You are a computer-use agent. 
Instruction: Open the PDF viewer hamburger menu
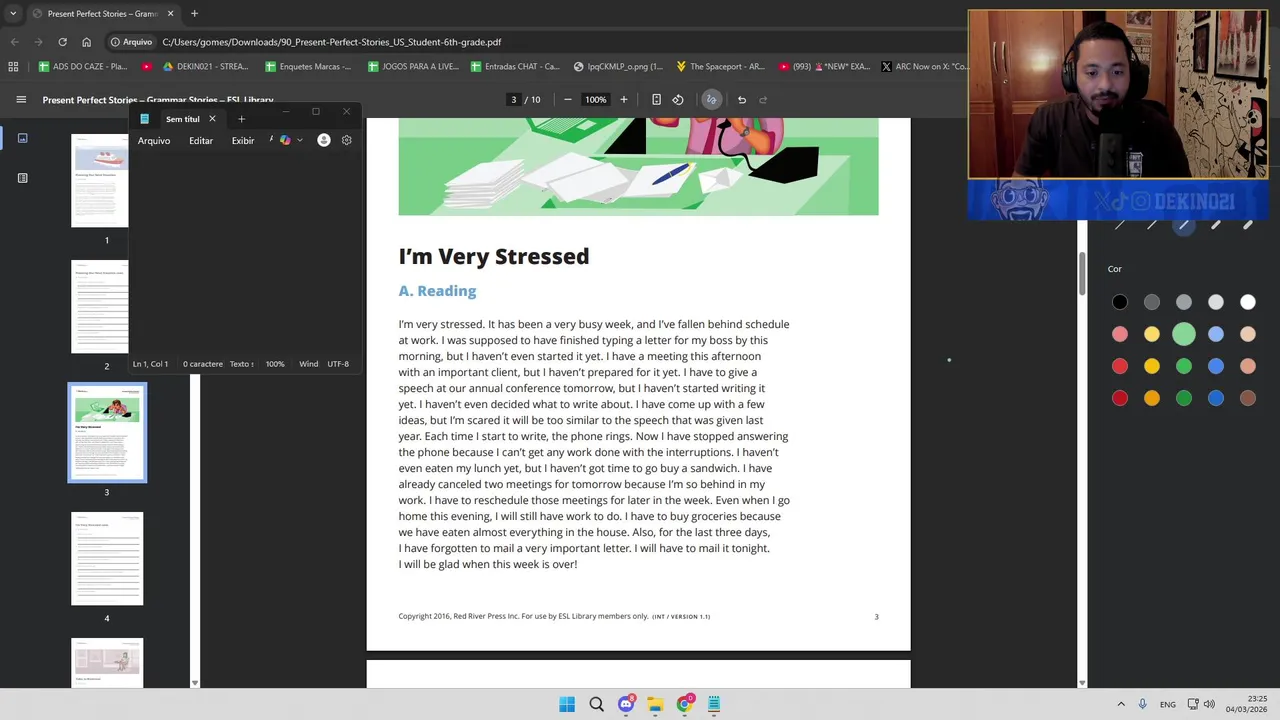point(21,99)
